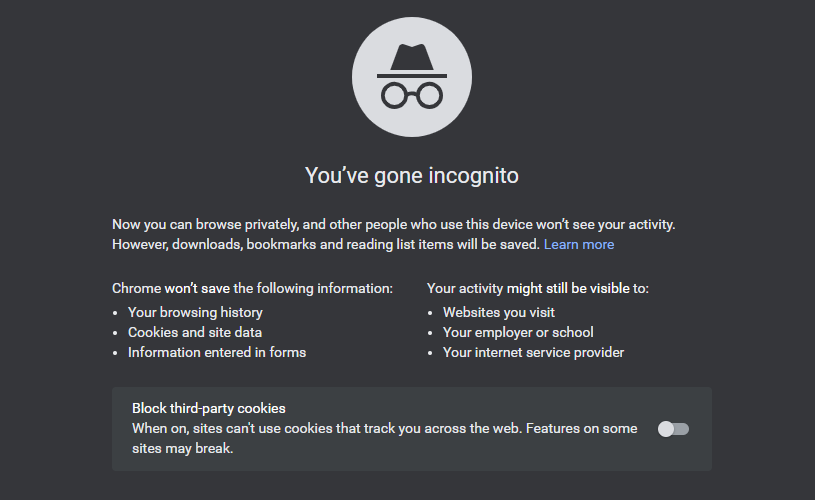815x500 pixels.
Task: Click the Block third-party cookies title
Action: (x=209, y=408)
